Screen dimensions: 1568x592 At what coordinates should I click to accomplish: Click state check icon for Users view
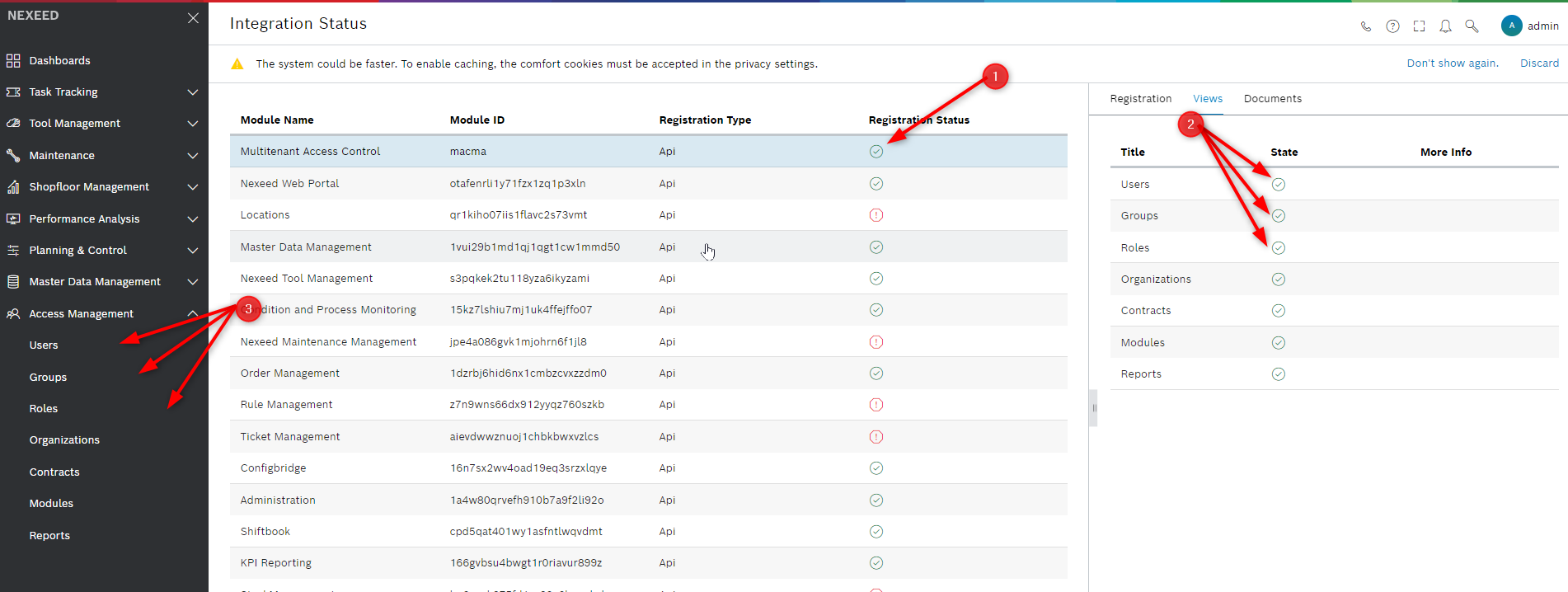[1279, 184]
